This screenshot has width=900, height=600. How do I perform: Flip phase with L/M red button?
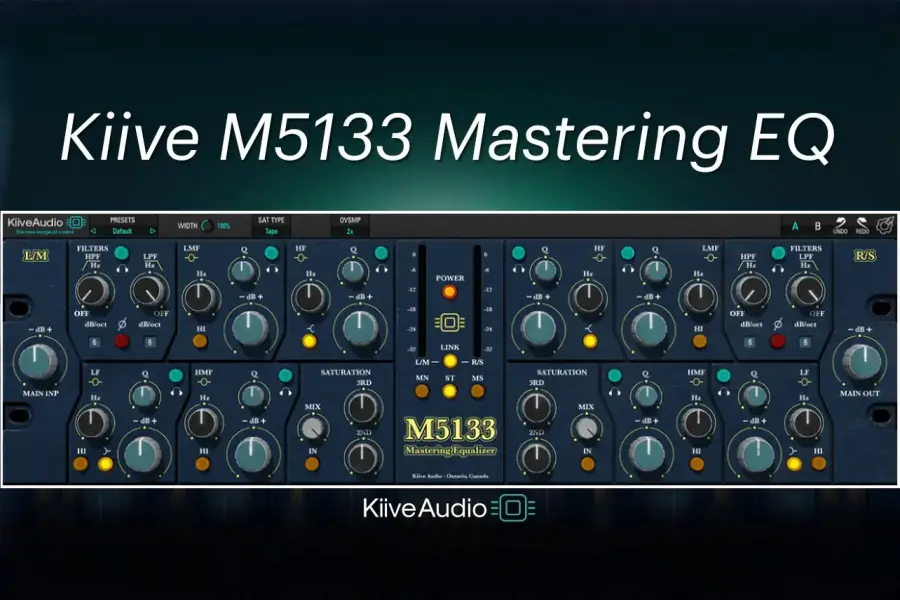pos(122,342)
